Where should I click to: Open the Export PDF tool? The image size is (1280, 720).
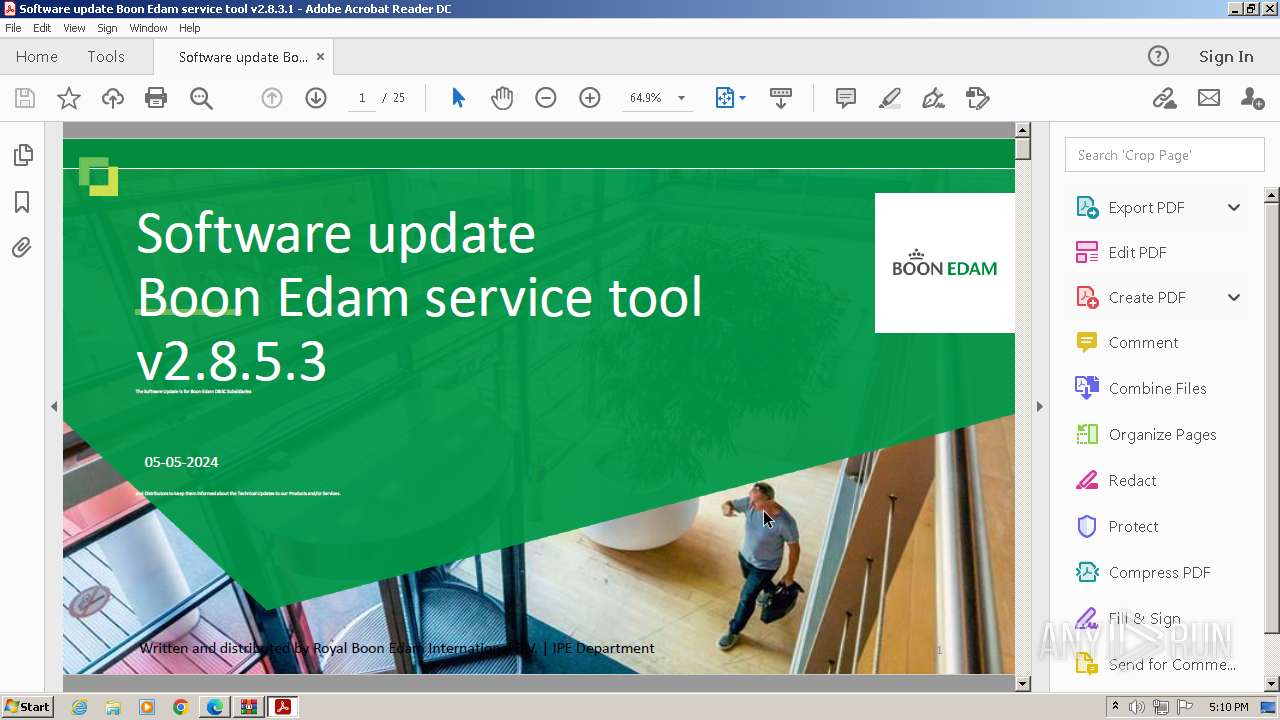point(1146,208)
